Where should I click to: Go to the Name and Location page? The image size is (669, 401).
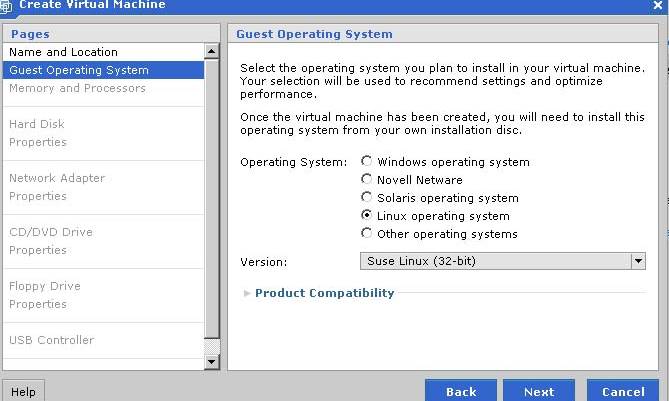coord(63,52)
